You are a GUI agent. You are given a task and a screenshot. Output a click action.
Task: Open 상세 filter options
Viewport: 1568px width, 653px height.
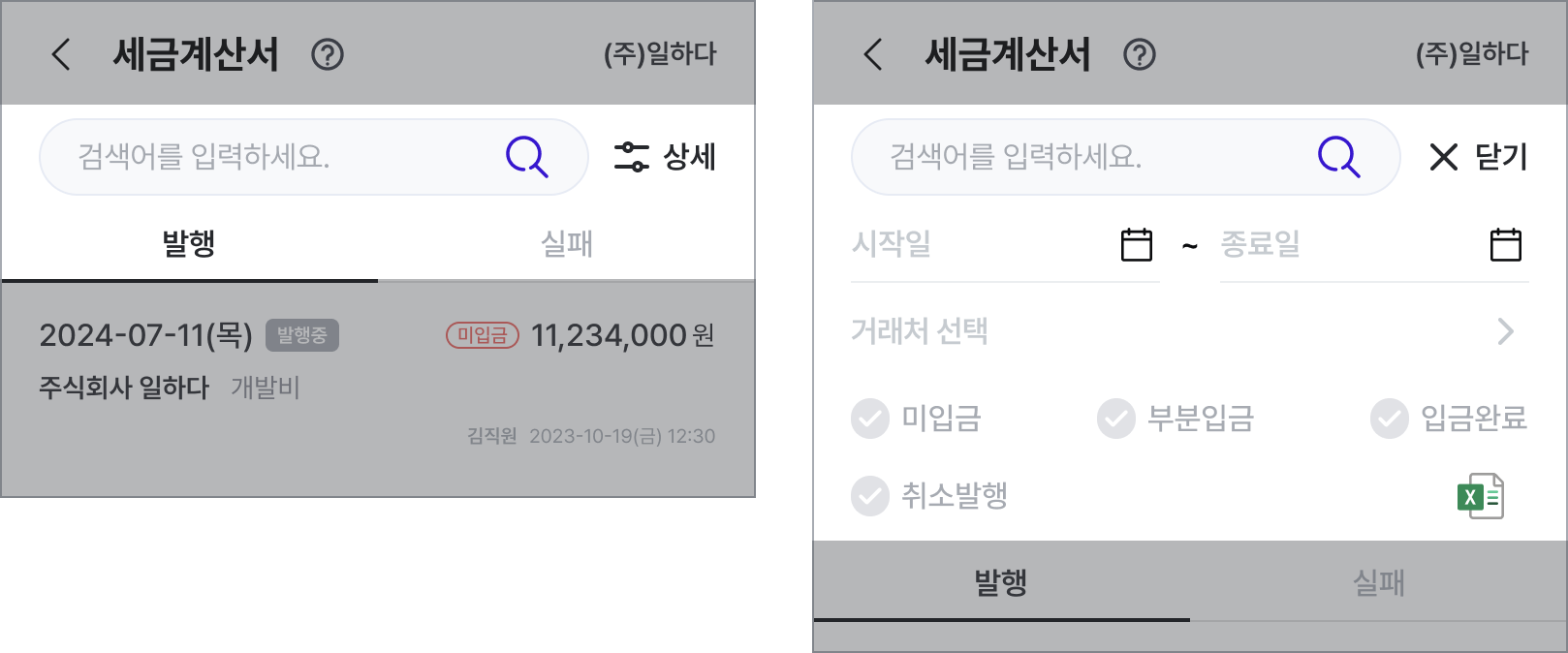pos(665,156)
